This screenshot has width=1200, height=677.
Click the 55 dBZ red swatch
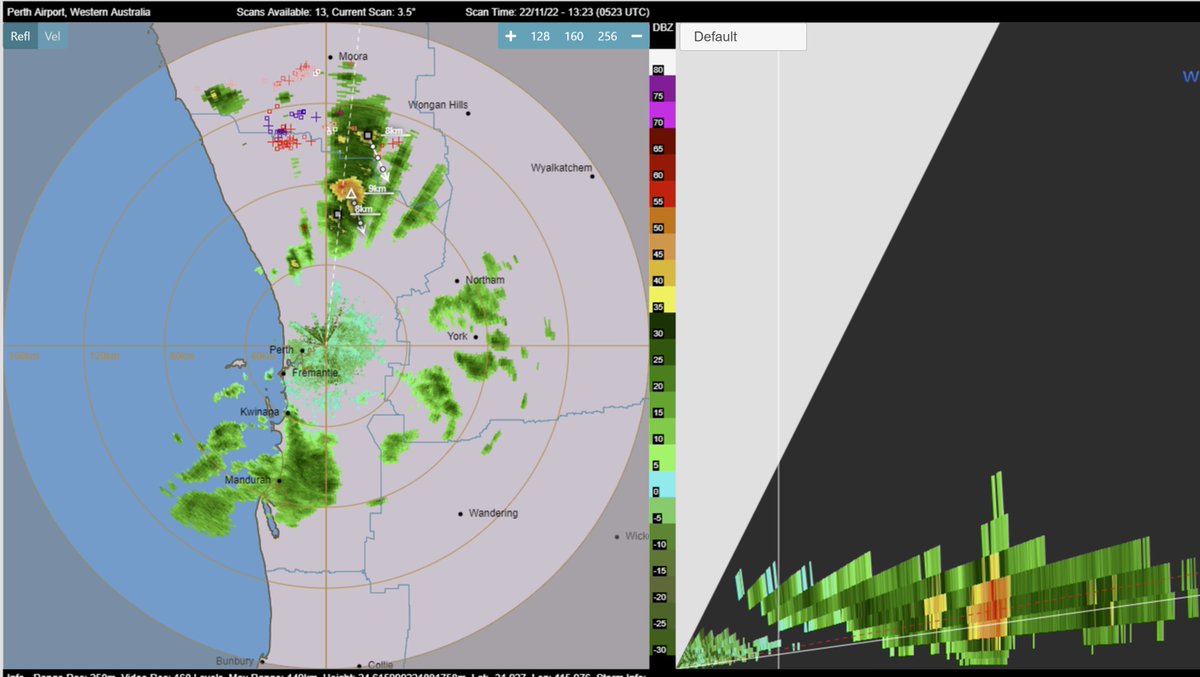663,194
